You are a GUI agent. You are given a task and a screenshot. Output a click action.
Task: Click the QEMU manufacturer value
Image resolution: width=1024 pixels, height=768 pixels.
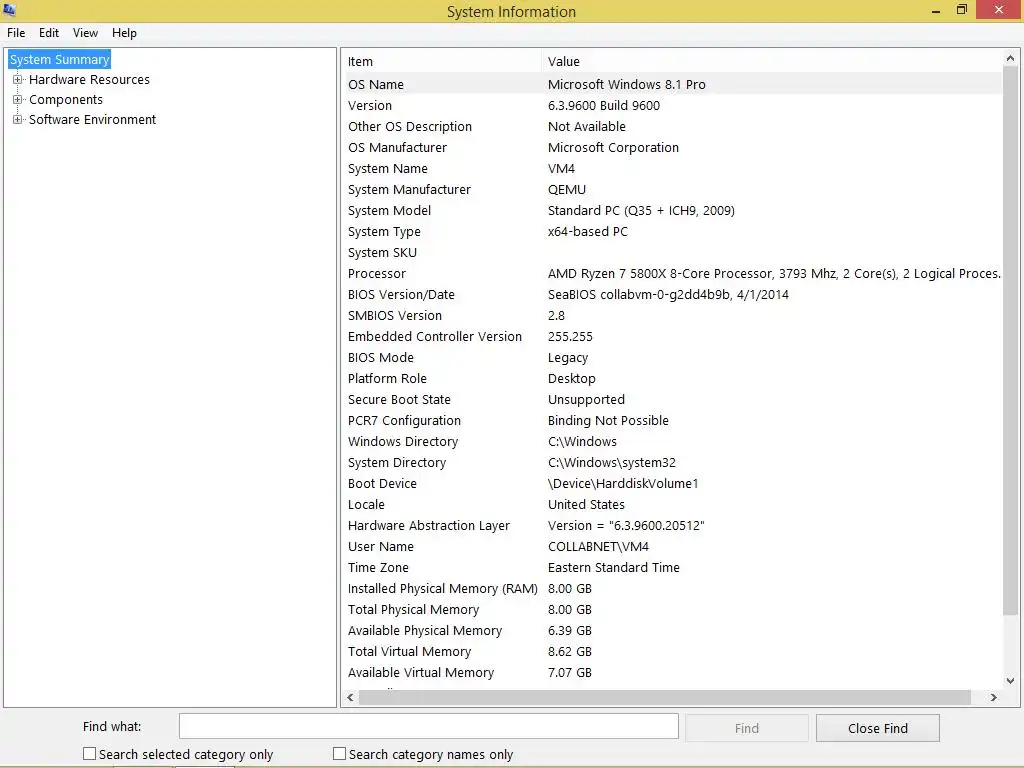tap(567, 189)
